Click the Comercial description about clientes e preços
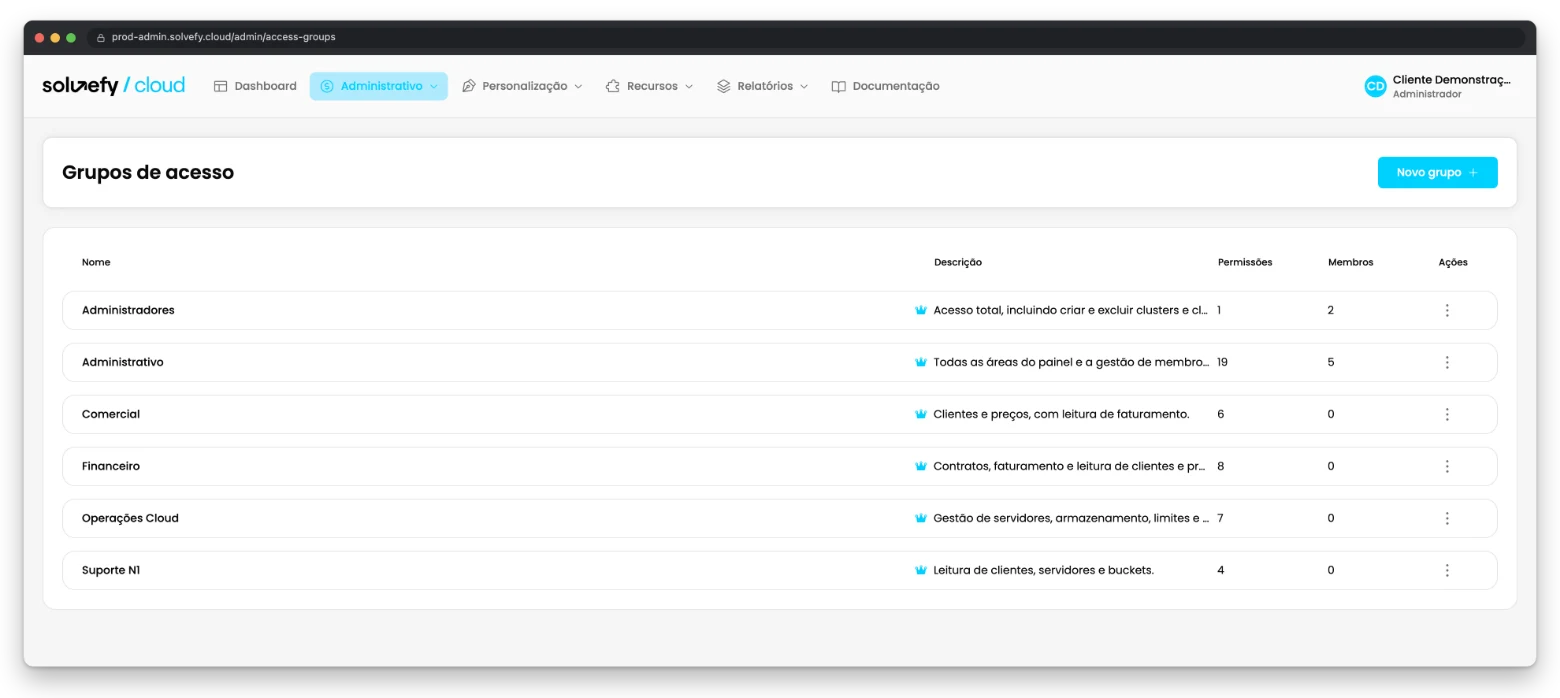This screenshot has height=698, width=1560. pos(1061,414)
